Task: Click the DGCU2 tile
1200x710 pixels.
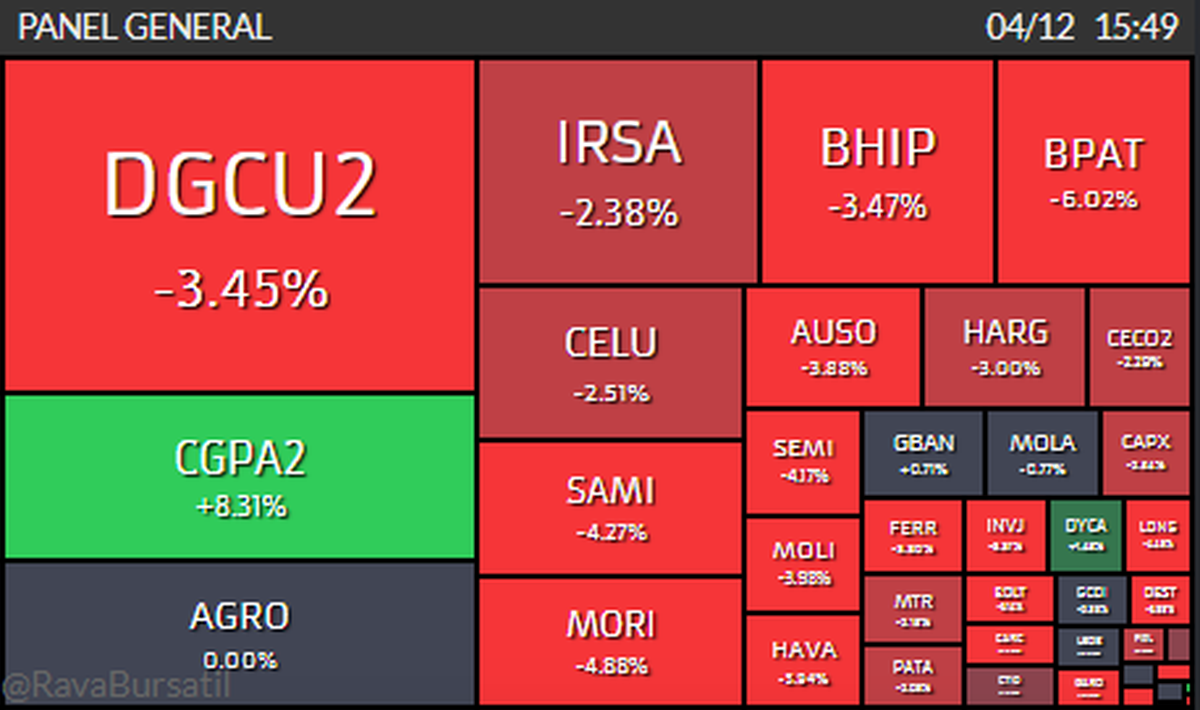Action: pos(239,225)
